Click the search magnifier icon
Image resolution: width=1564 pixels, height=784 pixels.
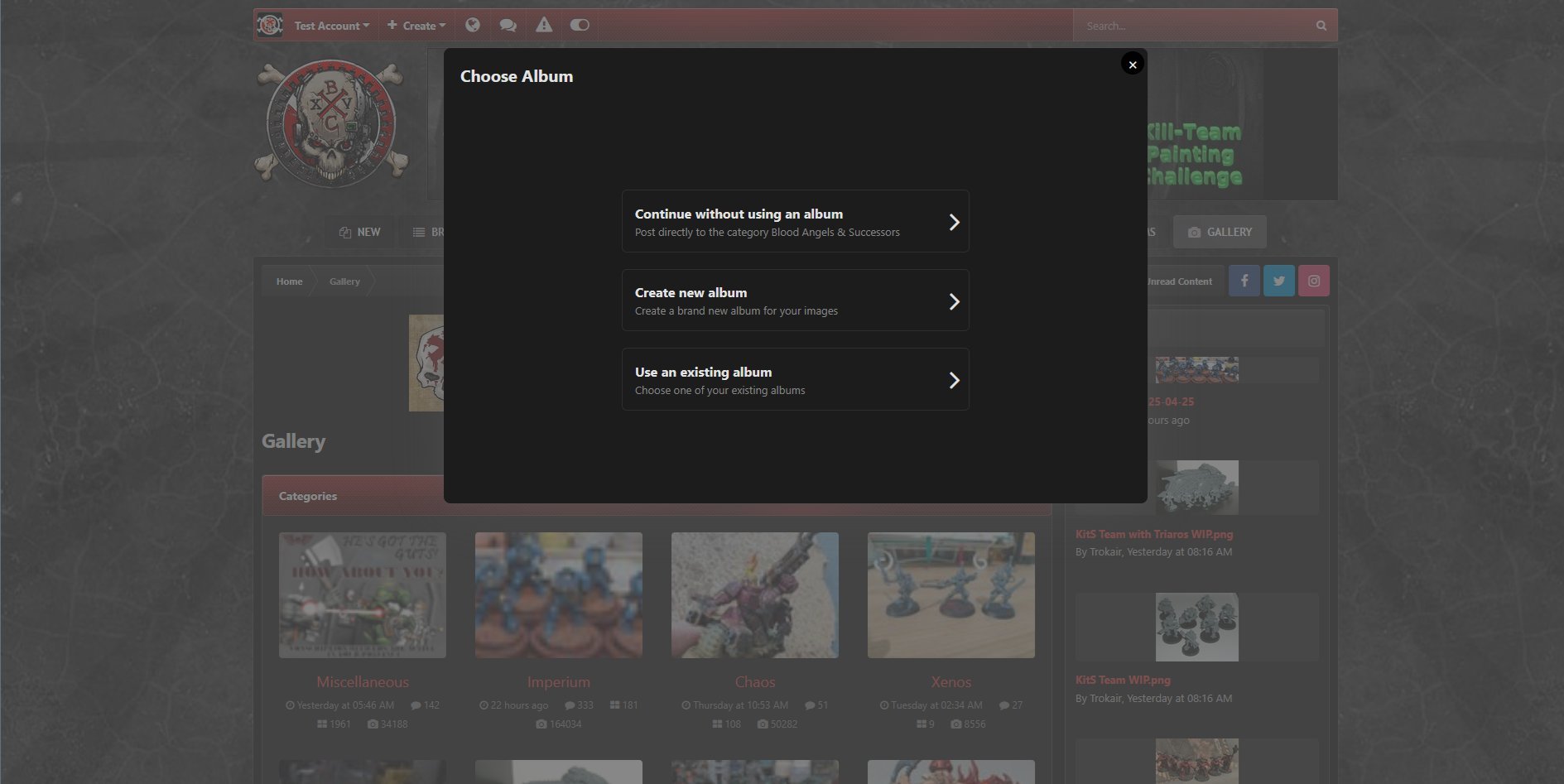1321,26
